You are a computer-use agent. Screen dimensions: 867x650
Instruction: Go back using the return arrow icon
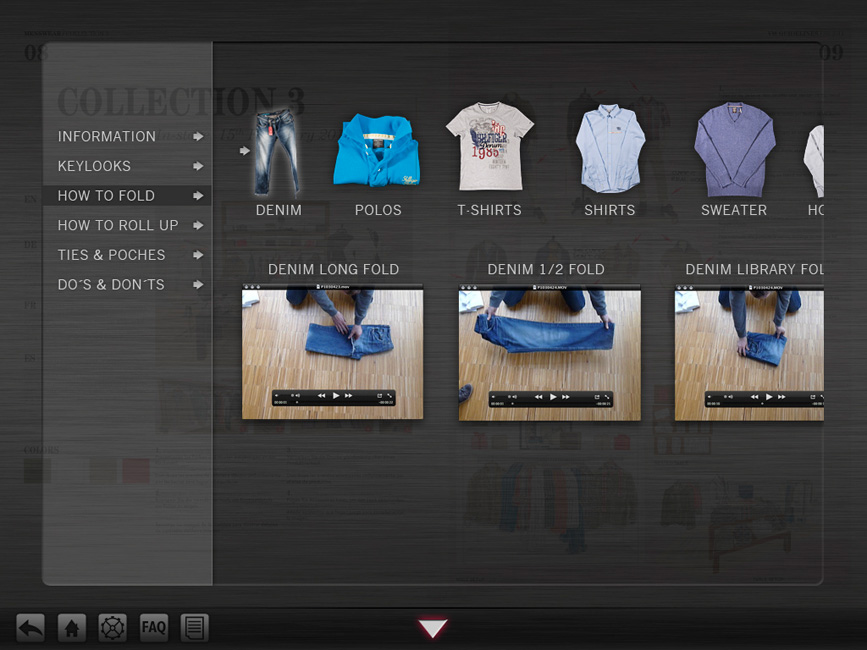point(30,628)
